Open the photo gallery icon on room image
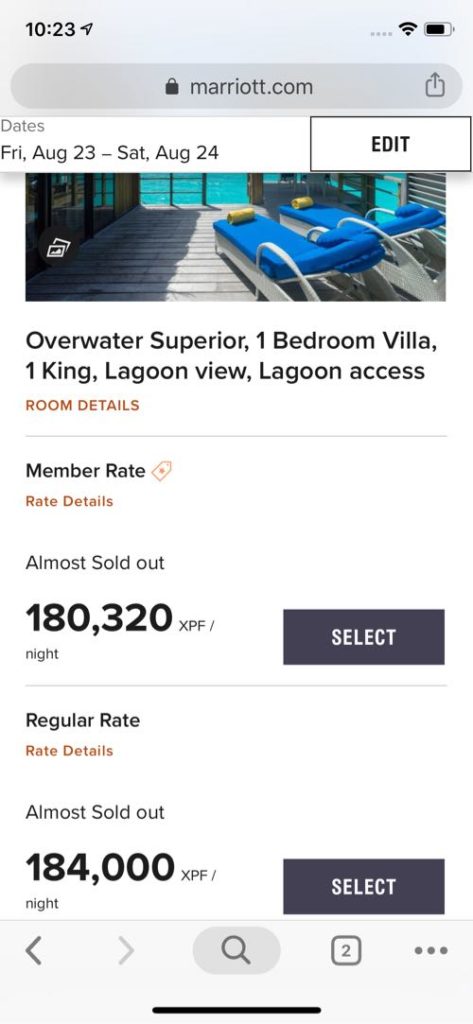The width and height of the screenshot is (473, 1024). (x=57, y=248)
